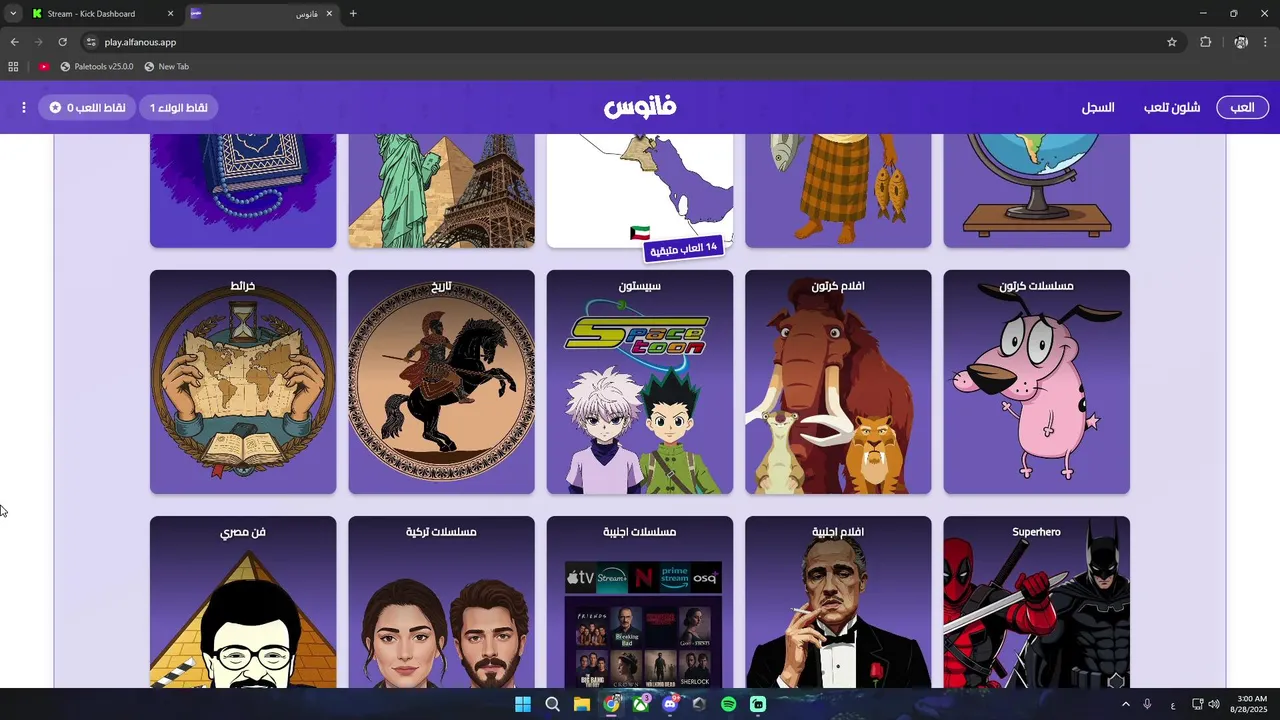Close the فانوس browser tab
Screen dimensions: 1280x720
(x=329, y=14)
